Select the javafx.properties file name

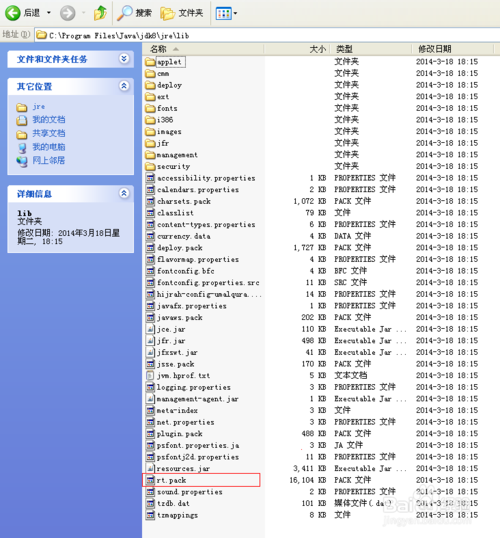point(191,306)
